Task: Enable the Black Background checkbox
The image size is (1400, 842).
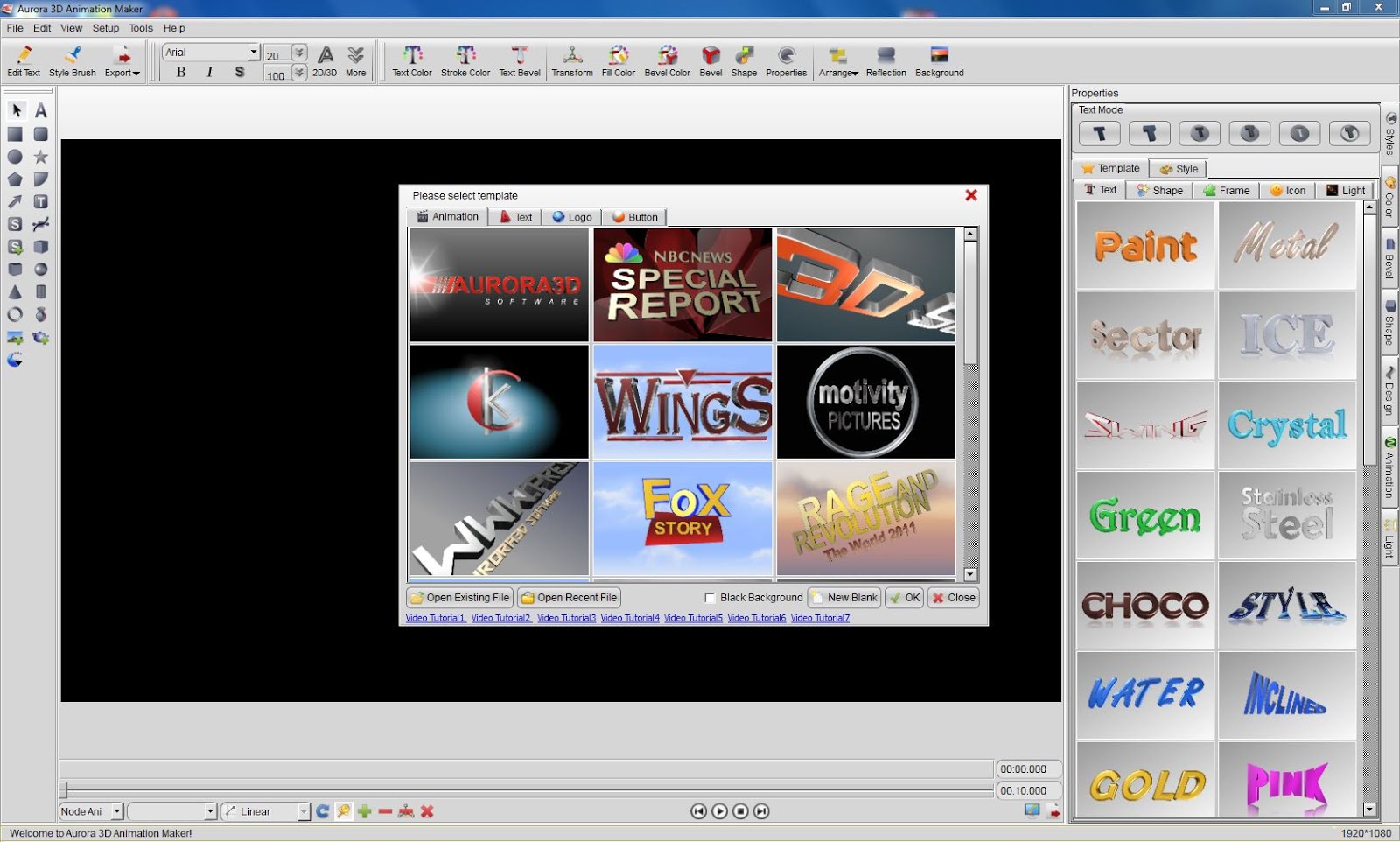Action: click(x=710, y=598)
